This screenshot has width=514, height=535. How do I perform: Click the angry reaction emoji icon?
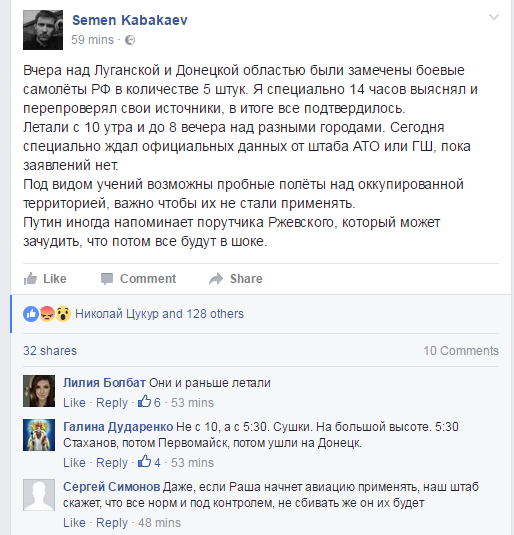coord(47,314)
